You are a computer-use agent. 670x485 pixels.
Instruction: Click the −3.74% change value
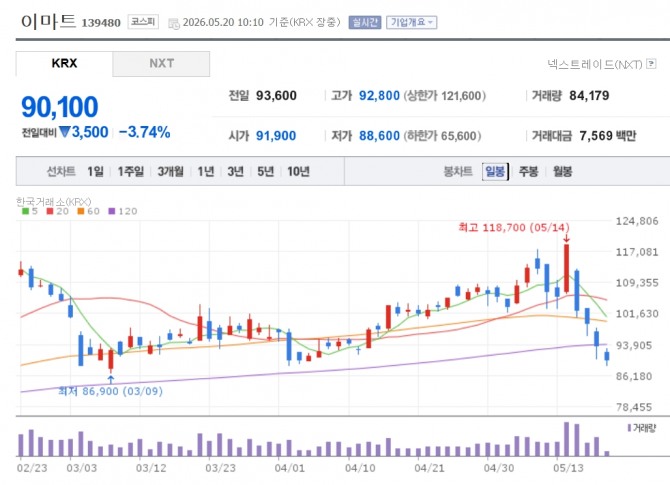click(x=144, y=132)
